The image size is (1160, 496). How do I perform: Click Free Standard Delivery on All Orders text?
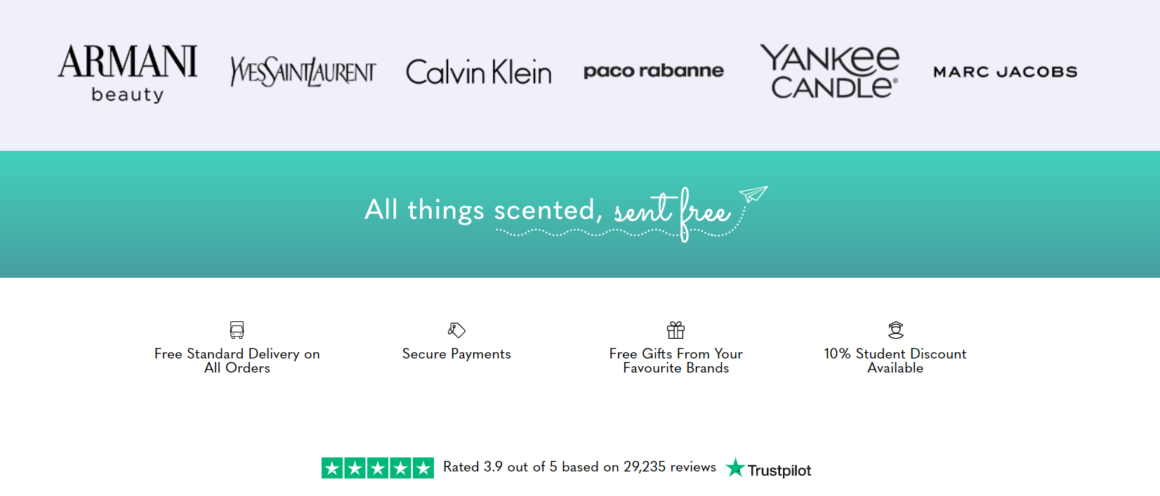coord(237,361)
